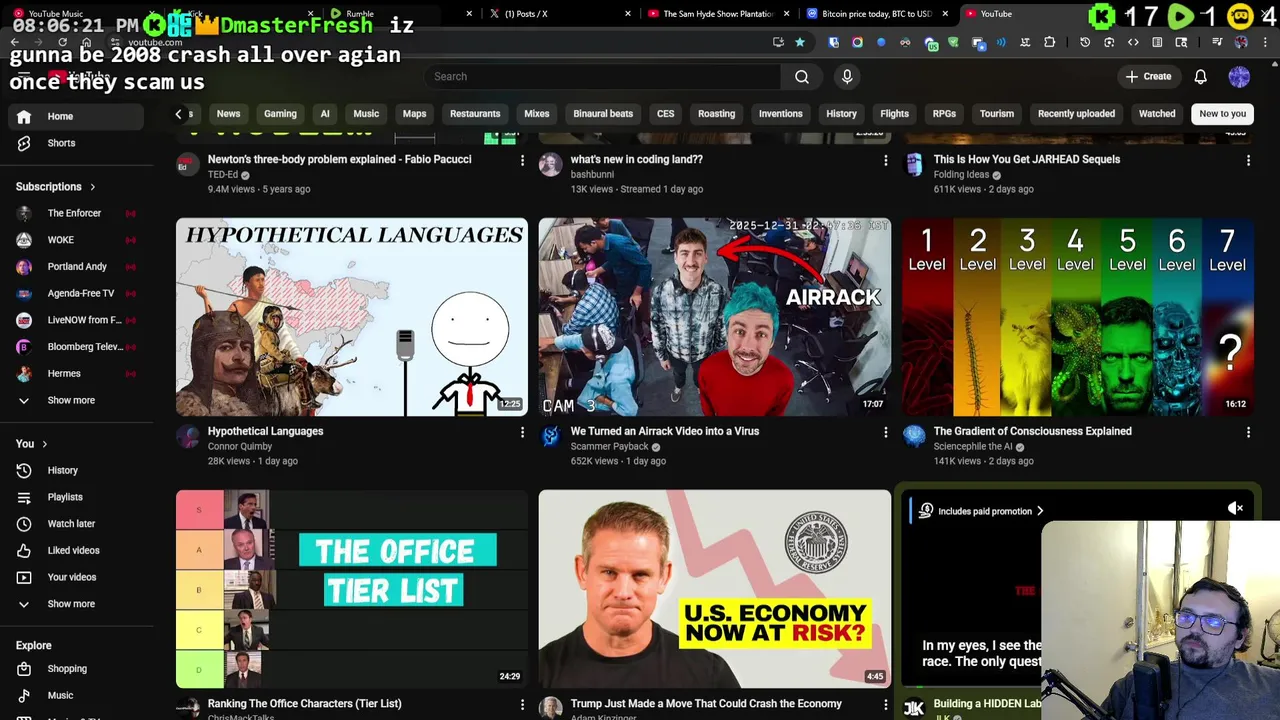Open Shopping under Explore

point(77,668)
